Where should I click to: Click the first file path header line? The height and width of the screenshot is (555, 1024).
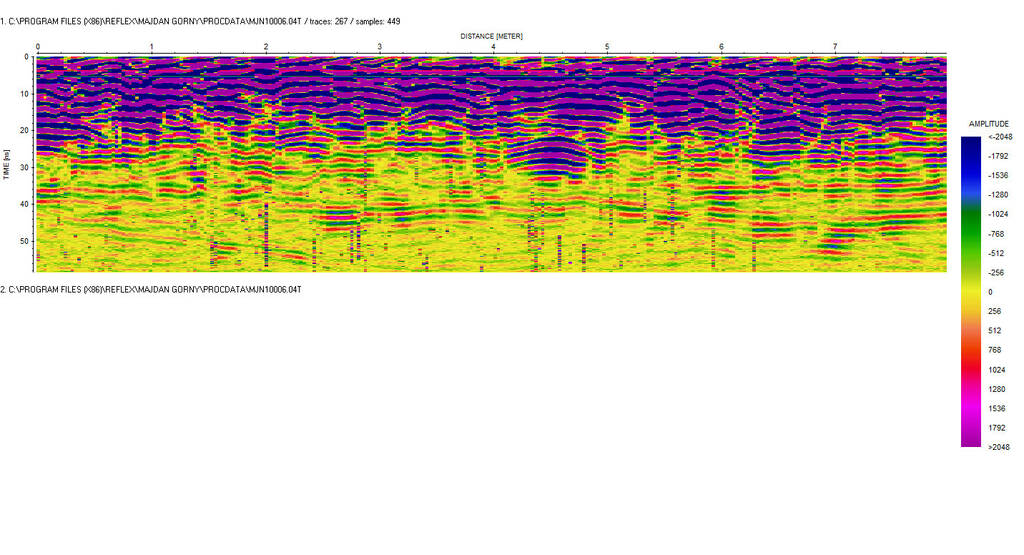[x=200, y=21]
